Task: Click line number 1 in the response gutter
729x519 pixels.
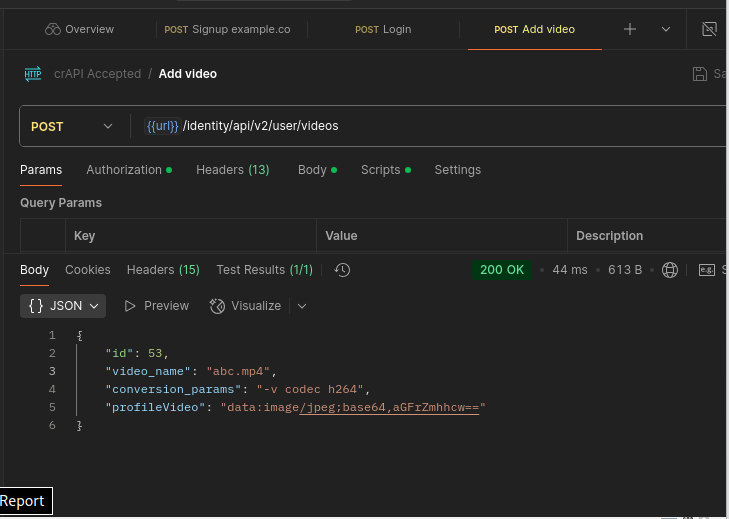Action: tap(52, 335)
